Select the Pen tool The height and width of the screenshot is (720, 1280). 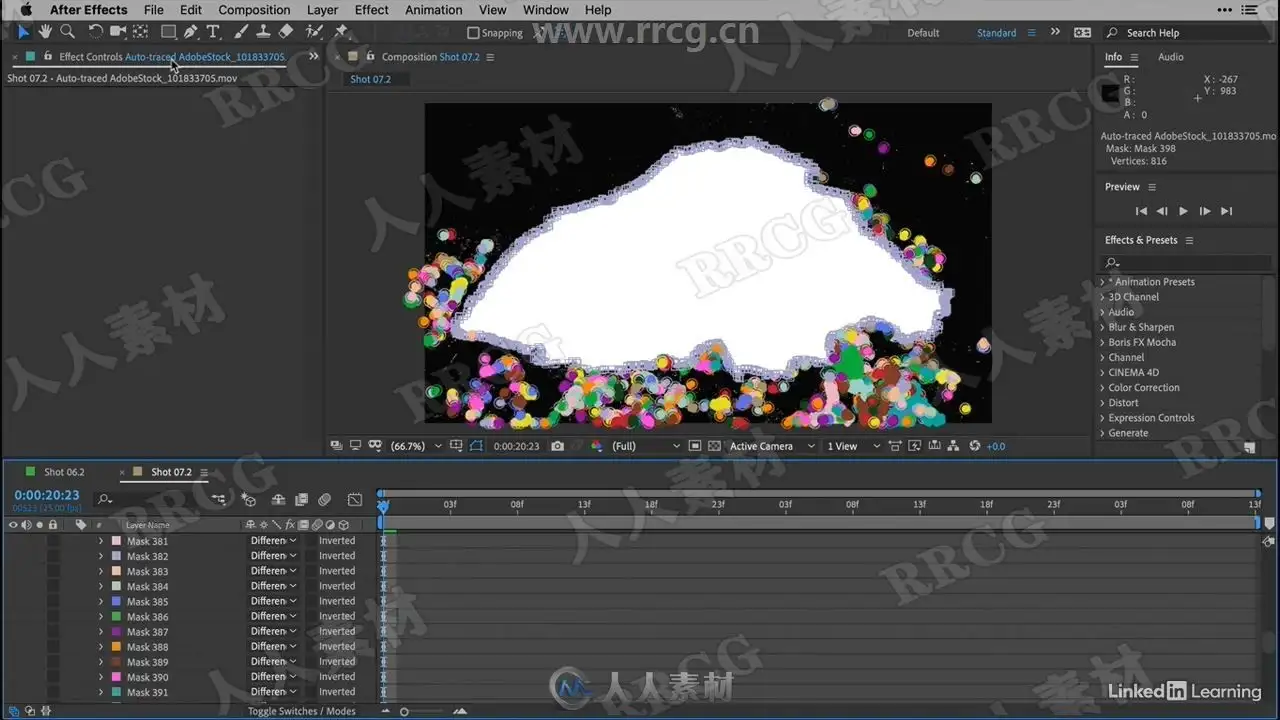pyautogui.click(x=191, y=32)
